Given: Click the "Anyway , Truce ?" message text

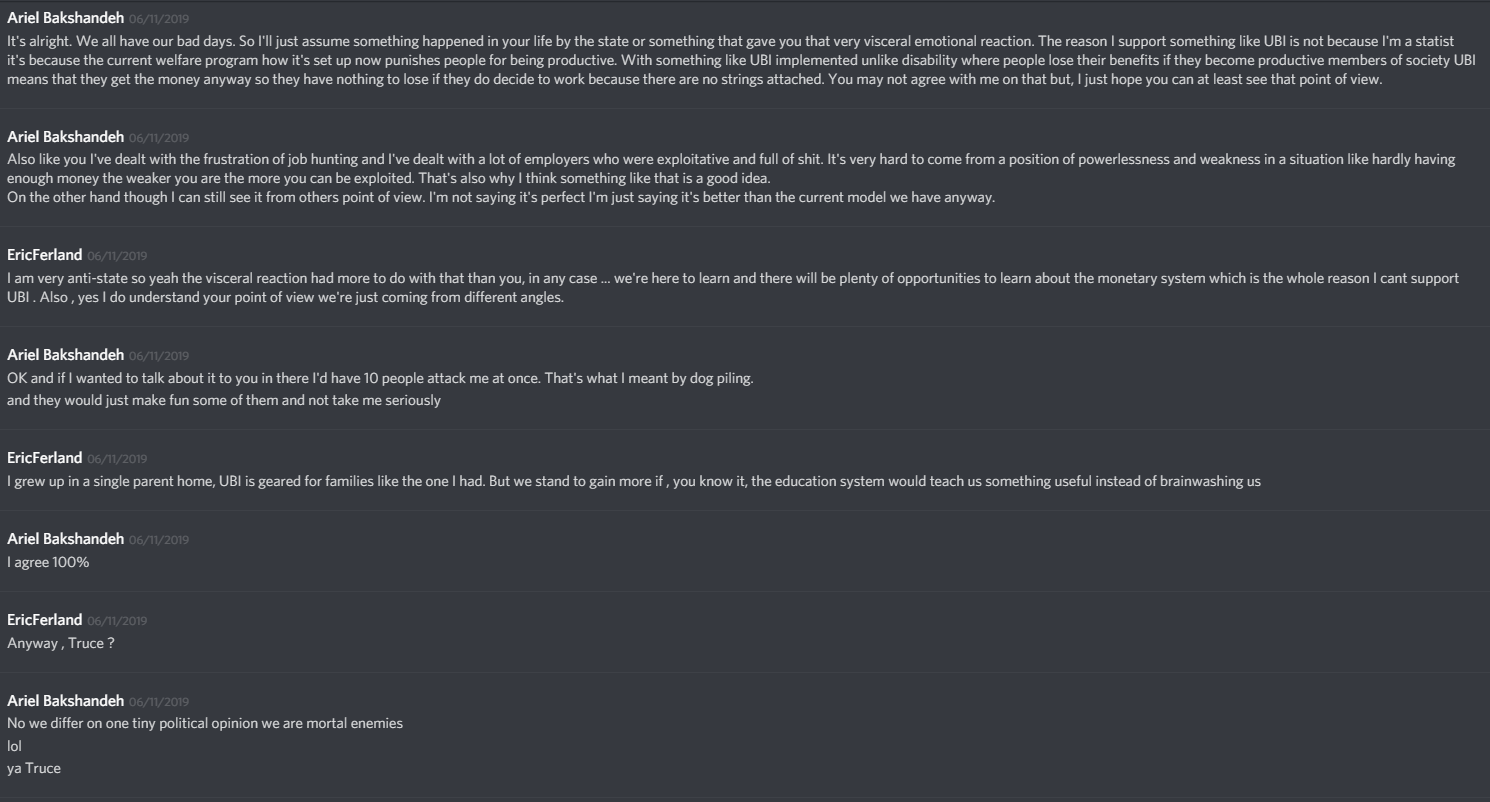Looking at the screenshot, I should pos(60,643).
